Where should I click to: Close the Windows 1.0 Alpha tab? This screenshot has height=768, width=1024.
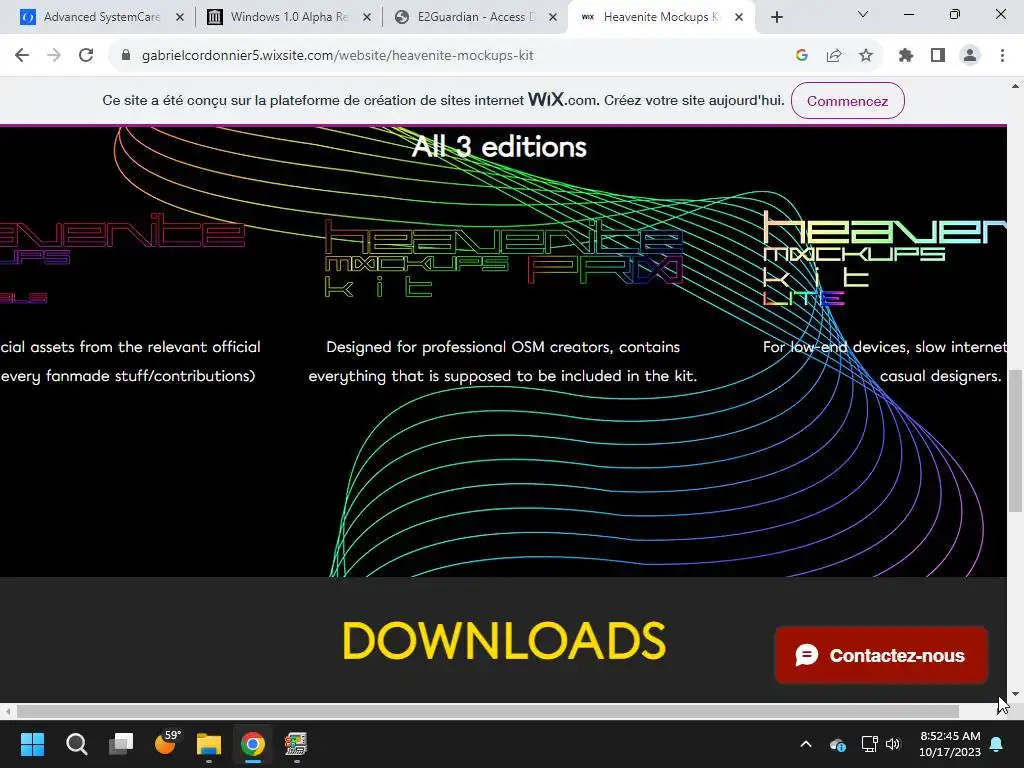point(367,18)
